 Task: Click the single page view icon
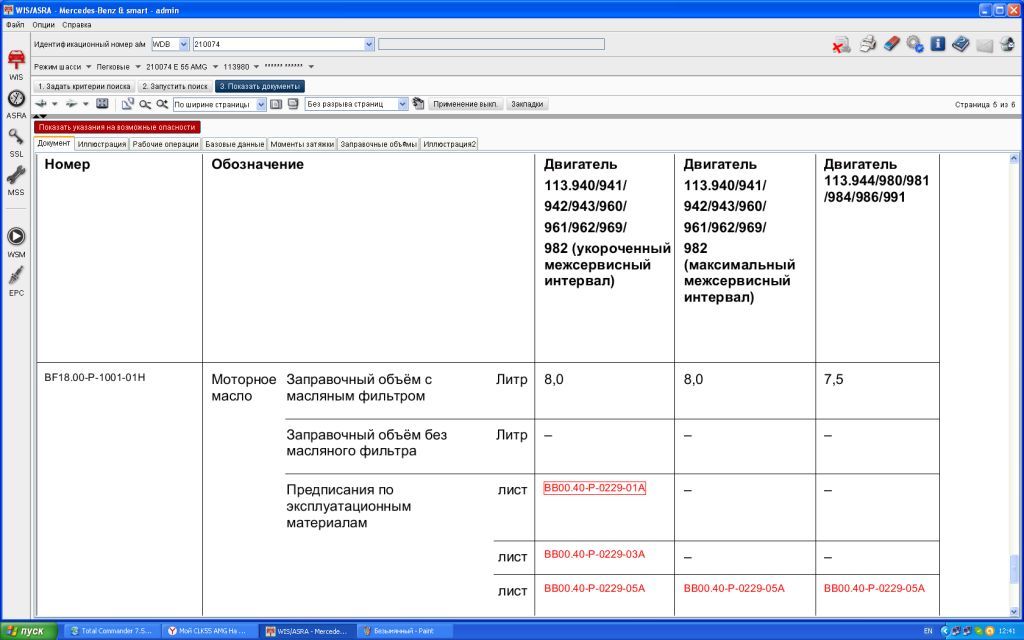[x=276, y=104]
